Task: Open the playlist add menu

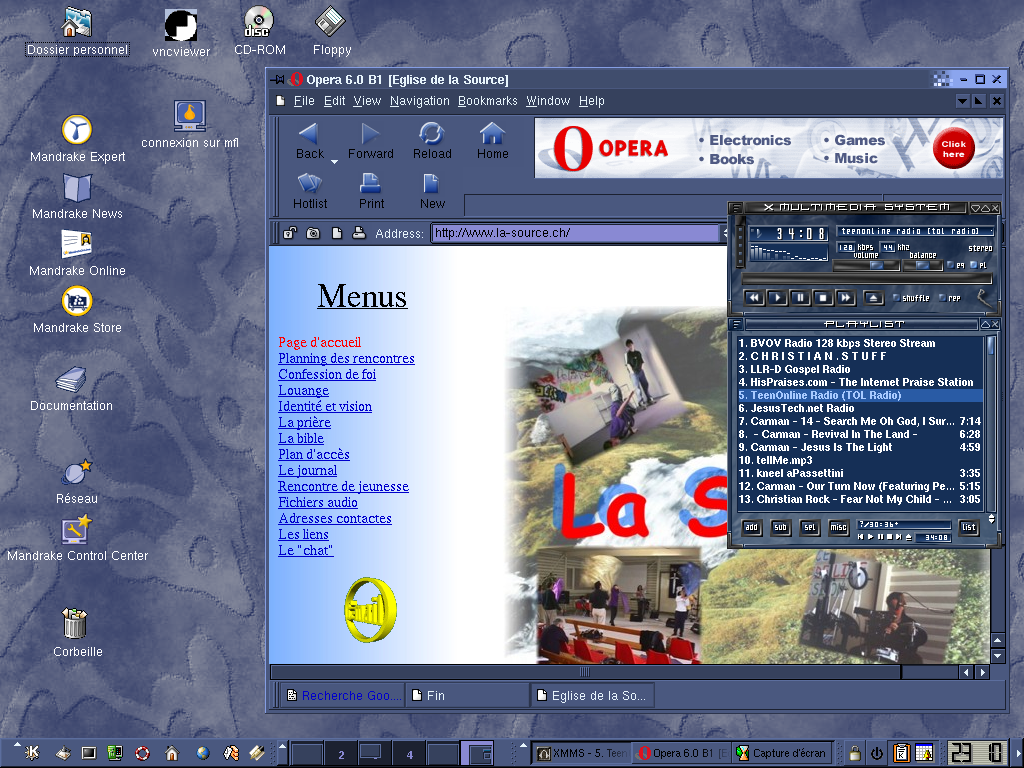Action: [x=752, y=528]
